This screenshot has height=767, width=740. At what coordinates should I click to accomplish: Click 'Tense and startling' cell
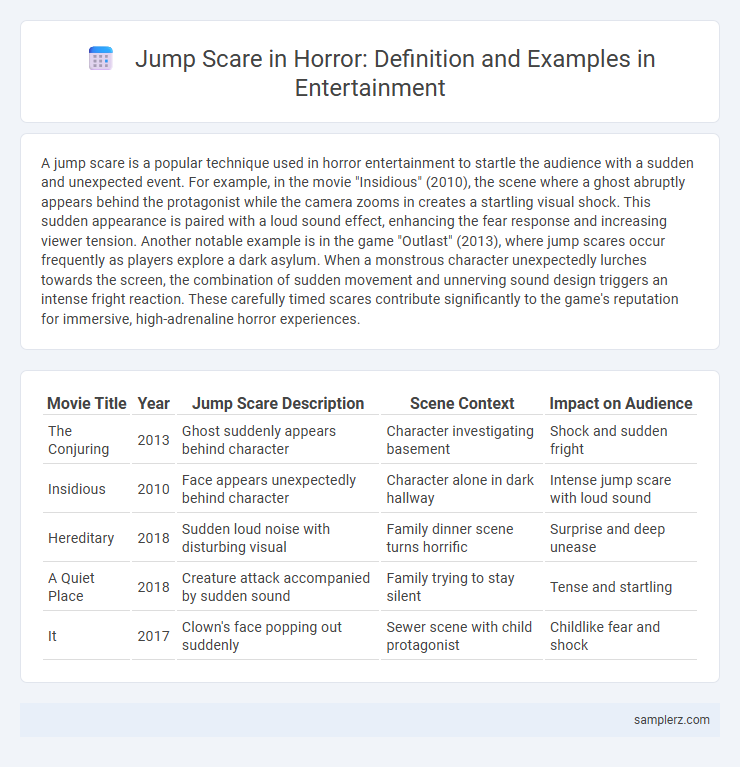pyautogui.click(x=621, y=587)
